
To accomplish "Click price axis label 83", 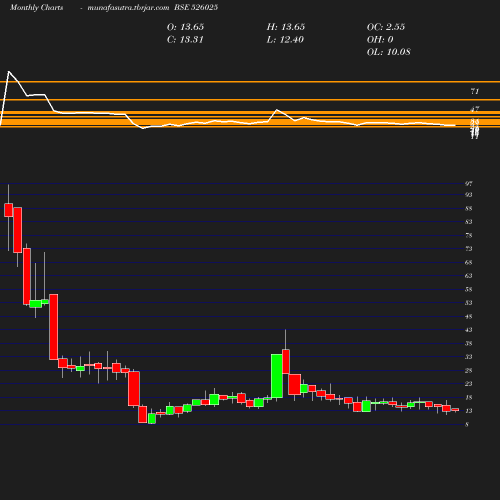I will (x=469, y=222).
